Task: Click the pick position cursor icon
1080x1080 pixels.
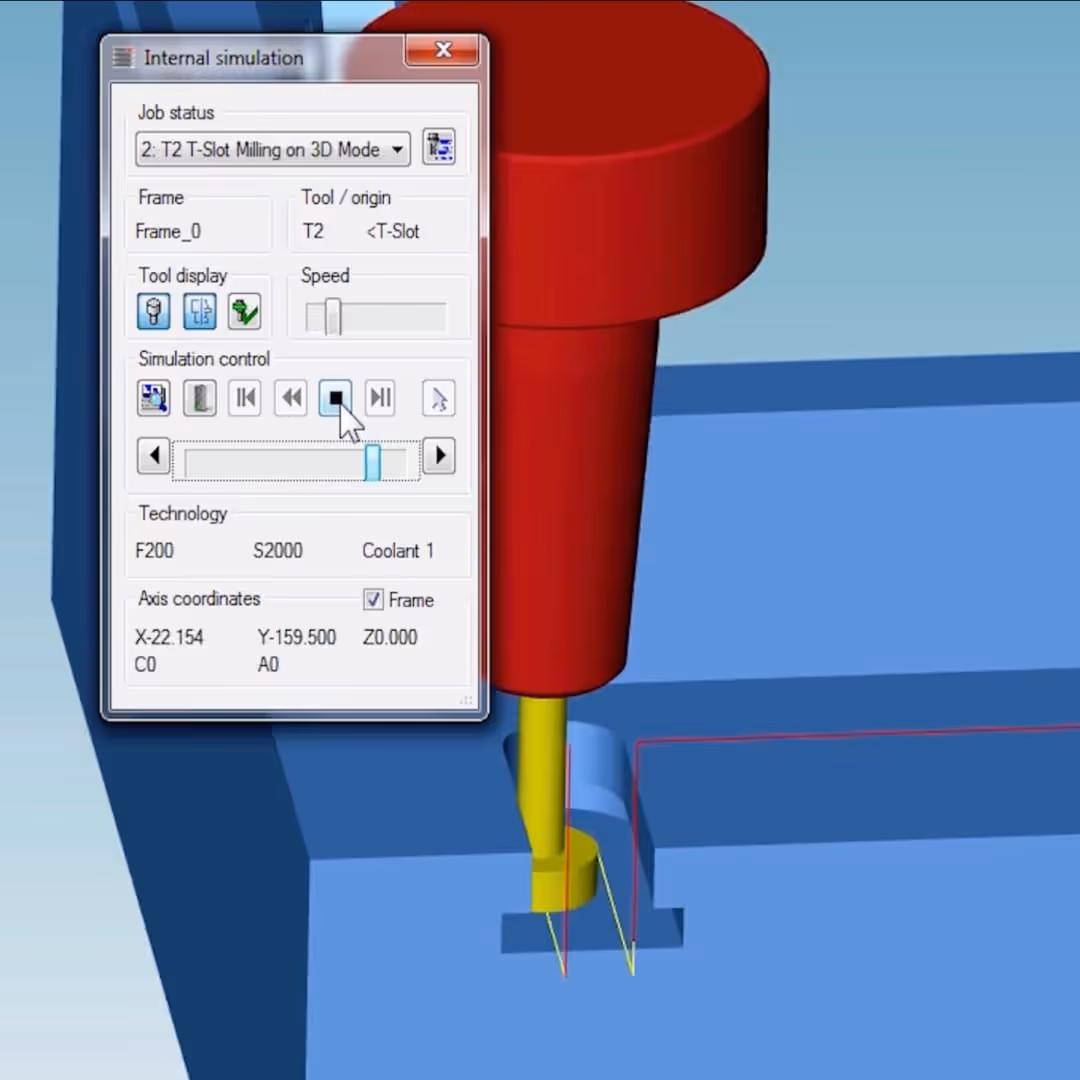Action: (439, 398)
